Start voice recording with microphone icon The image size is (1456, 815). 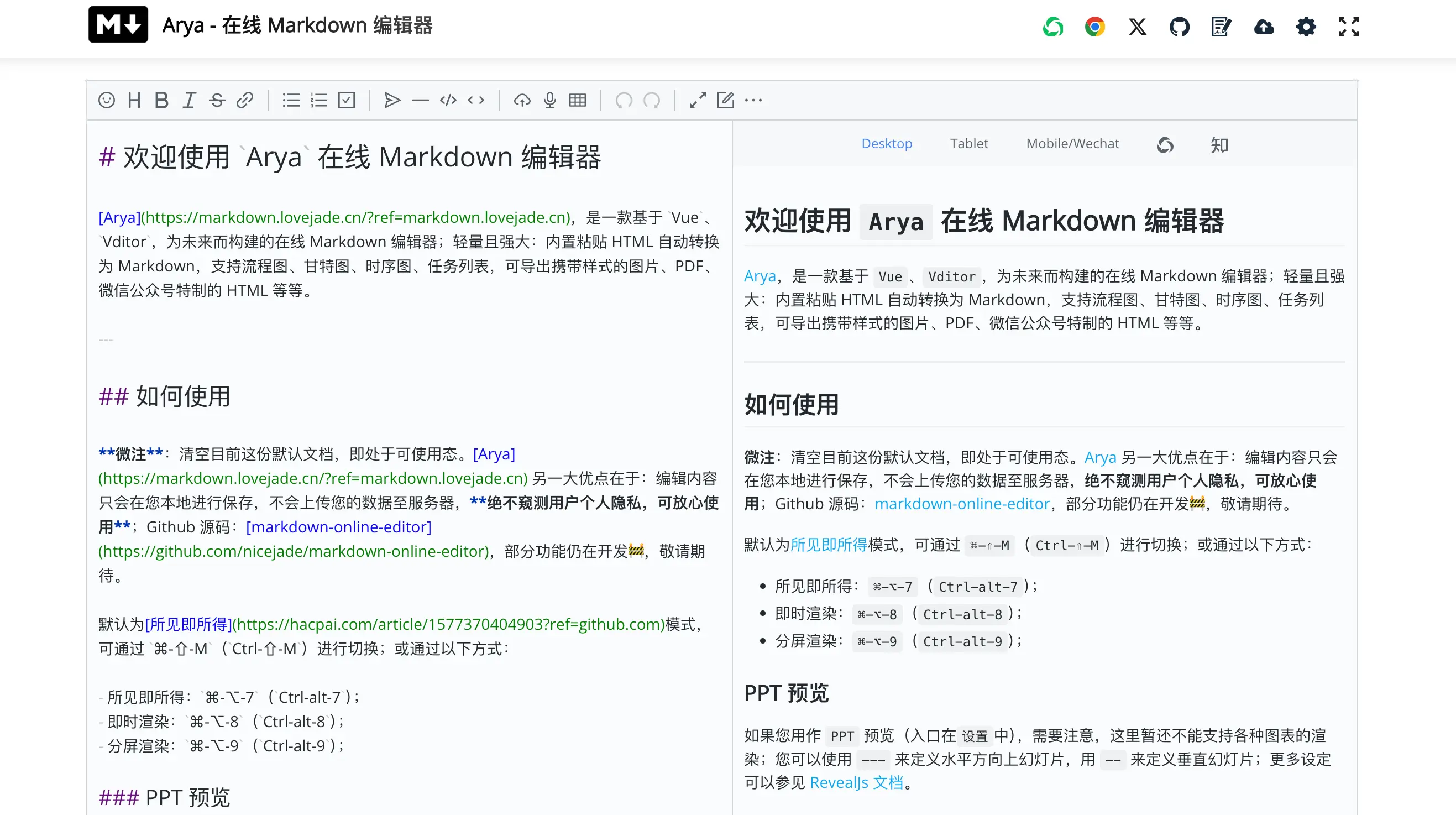[x=549, y=100]
